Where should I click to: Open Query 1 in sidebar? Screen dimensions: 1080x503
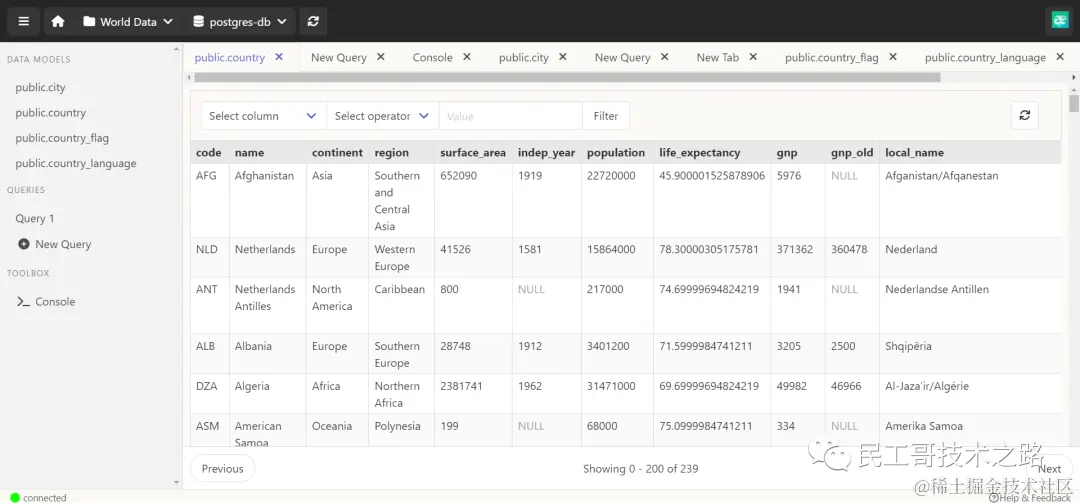click(34, 218)
